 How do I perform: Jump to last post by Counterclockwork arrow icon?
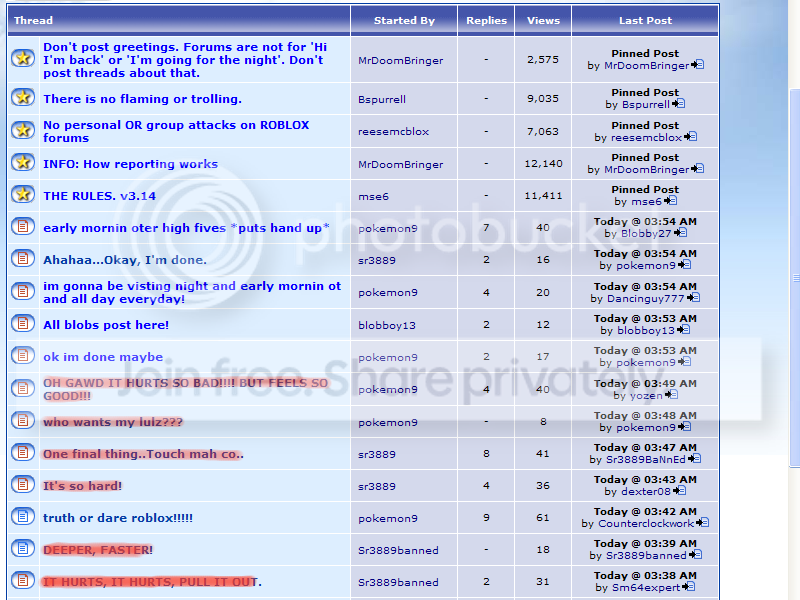click(703, 523)
